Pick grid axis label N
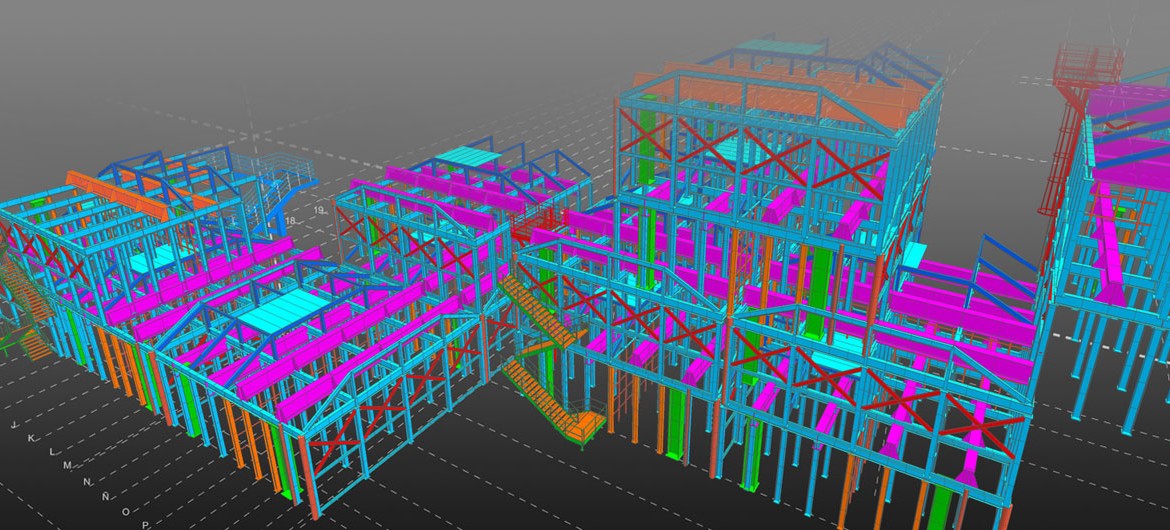Image resolution: width=1170 pixels, height=530 pixels. point(87,481)
